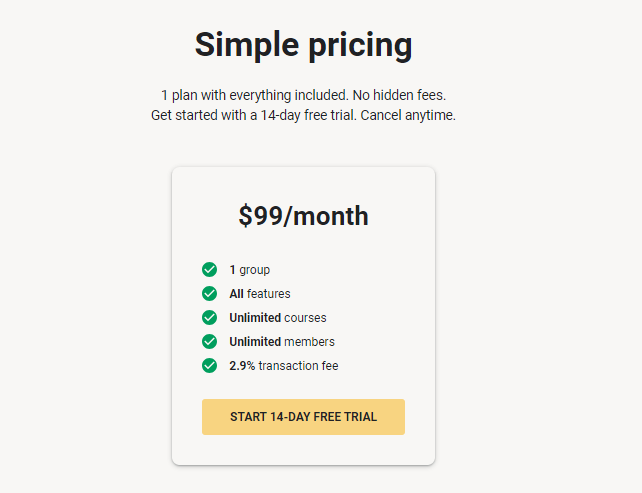Click the "1 group" feature label
This screenshot has height=493, width=642.
pos(250,270)
